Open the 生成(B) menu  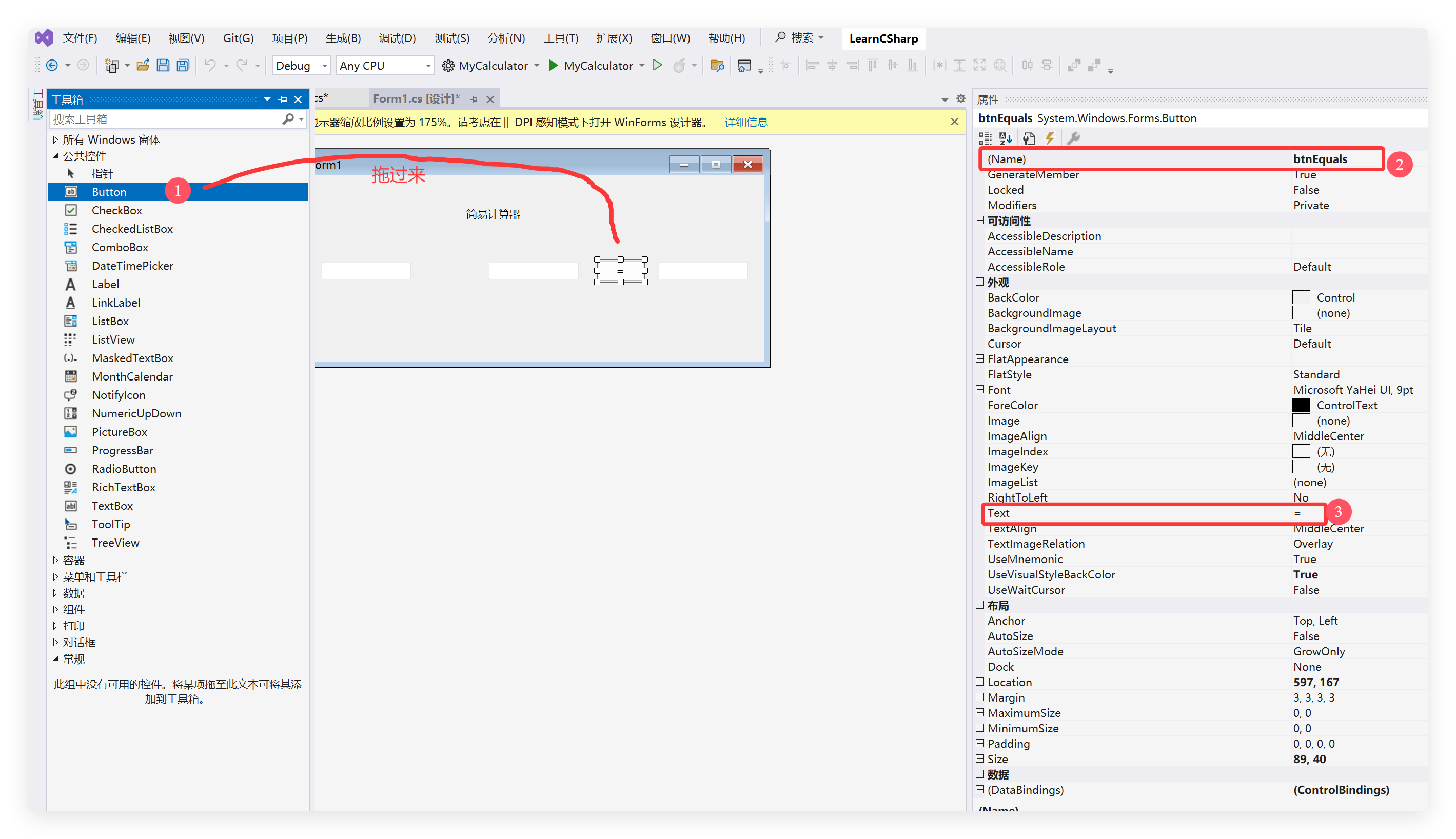[x=343, y=38]
